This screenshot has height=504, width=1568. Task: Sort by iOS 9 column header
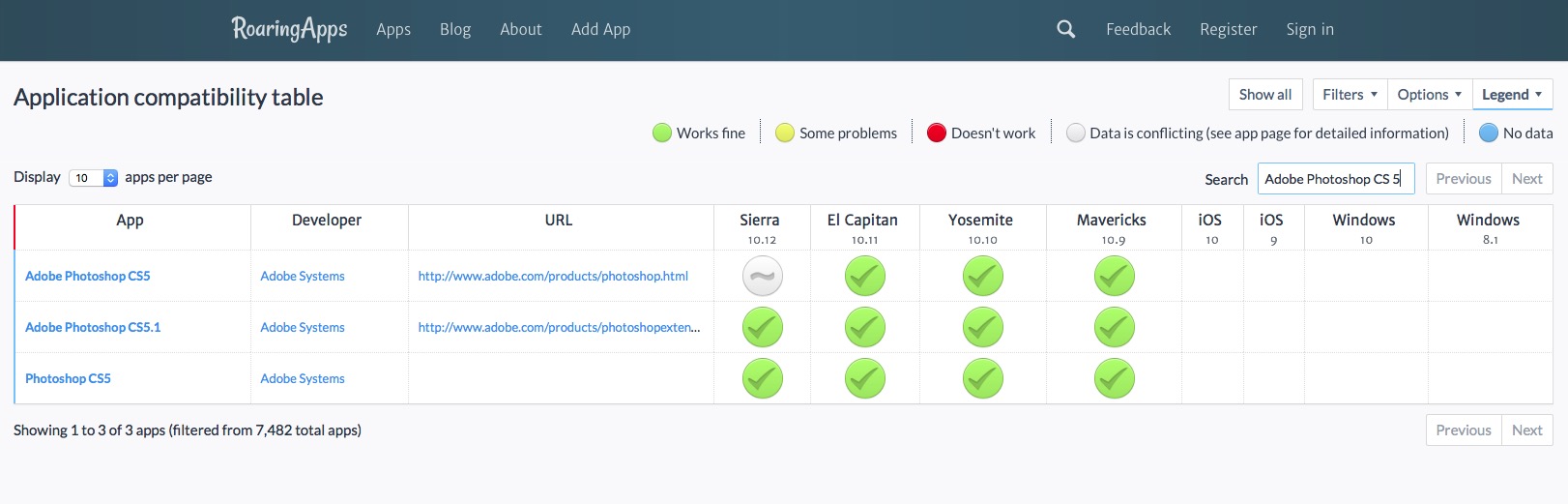coord(1273,227)
